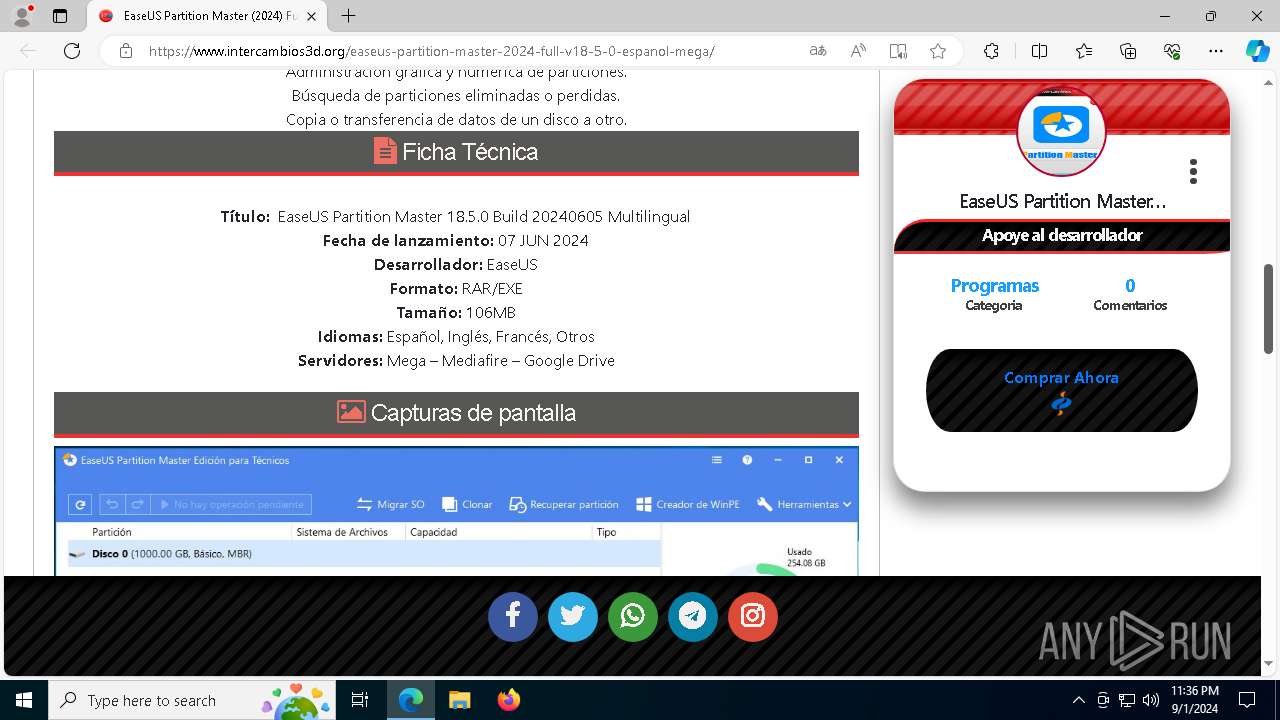Open the notification center icon
This screenshot has width=1280, height=720.
pyautogui.click(x=1246, y=700)
